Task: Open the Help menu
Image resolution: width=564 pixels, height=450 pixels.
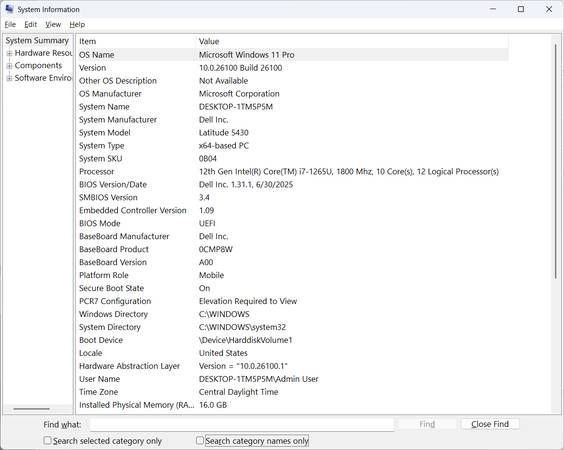Action: point(77,24)
